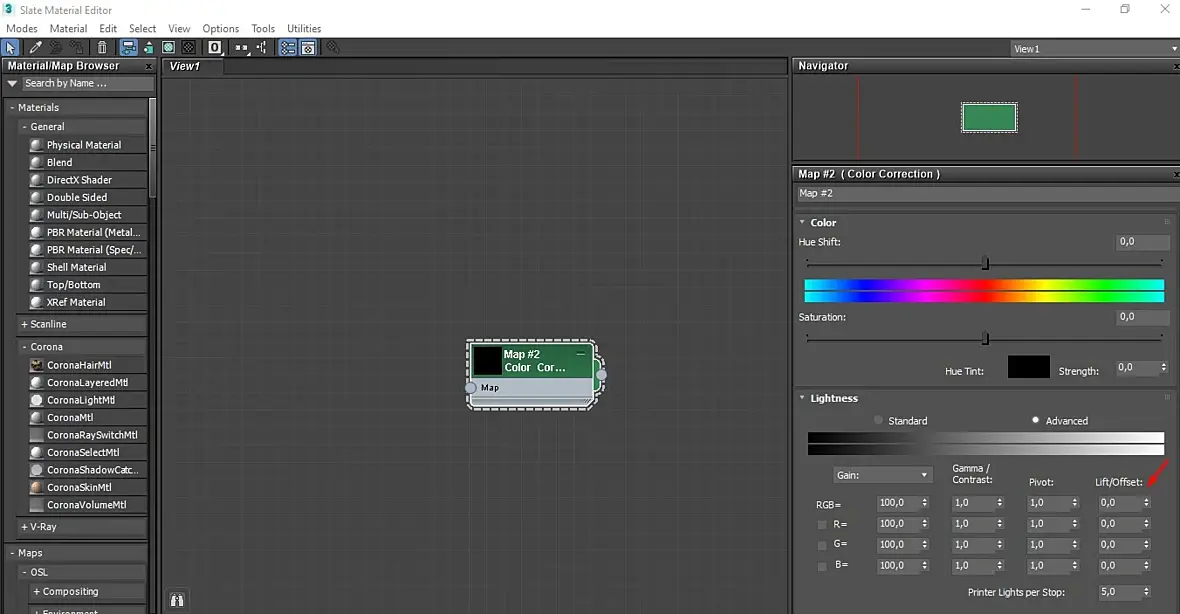1180x614 pixels.
Task: Click the binoculars search icon in view
Action: click(x=178, y=600)
